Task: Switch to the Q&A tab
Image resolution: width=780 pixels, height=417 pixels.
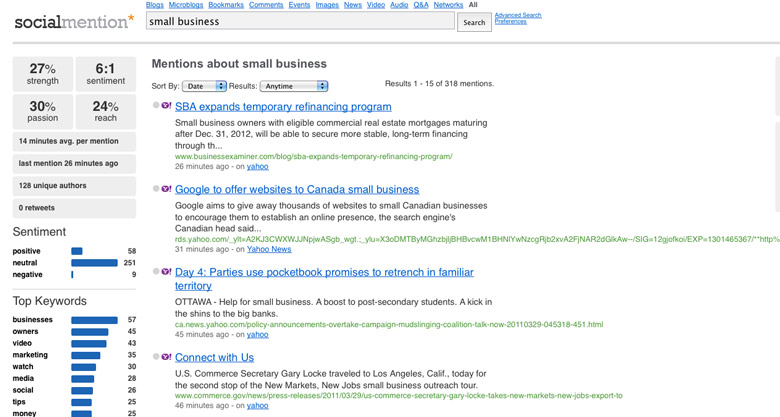Action: pos(421,4)
